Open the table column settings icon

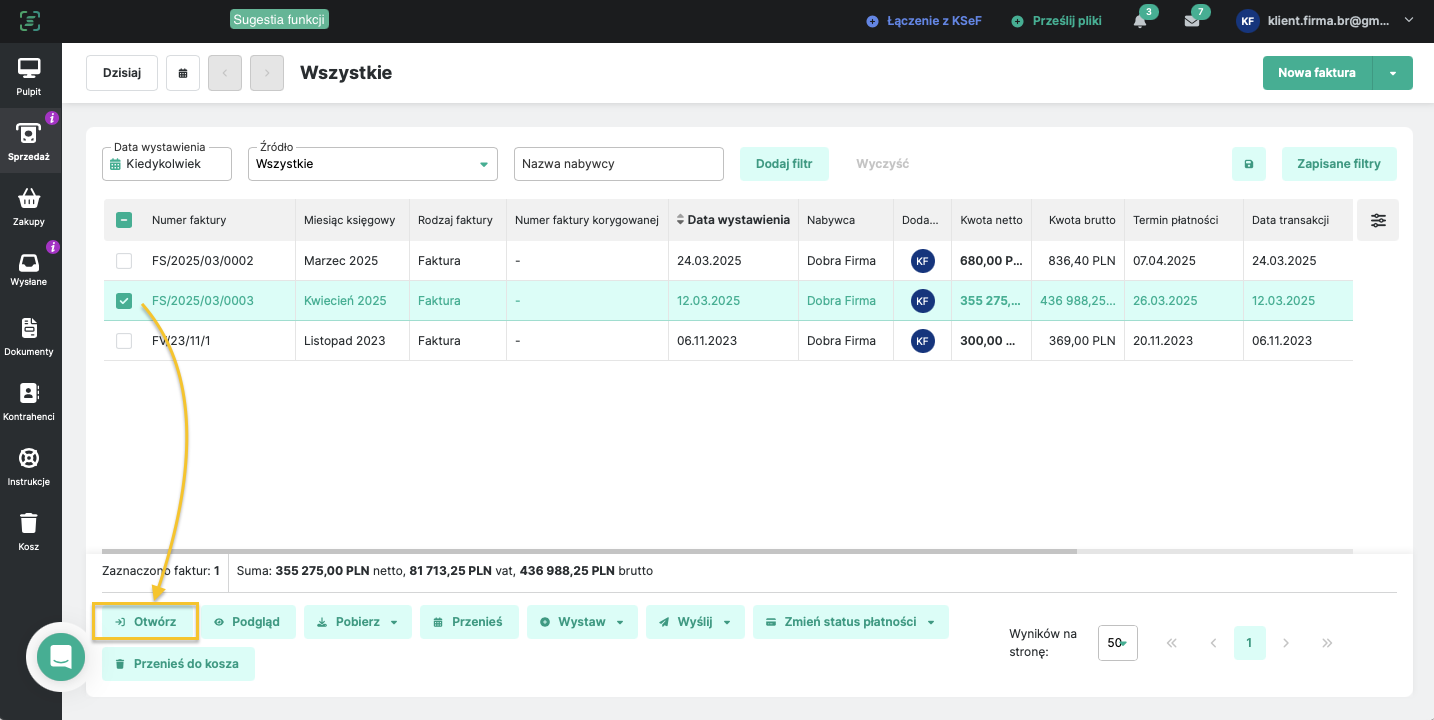[1378, 221]
